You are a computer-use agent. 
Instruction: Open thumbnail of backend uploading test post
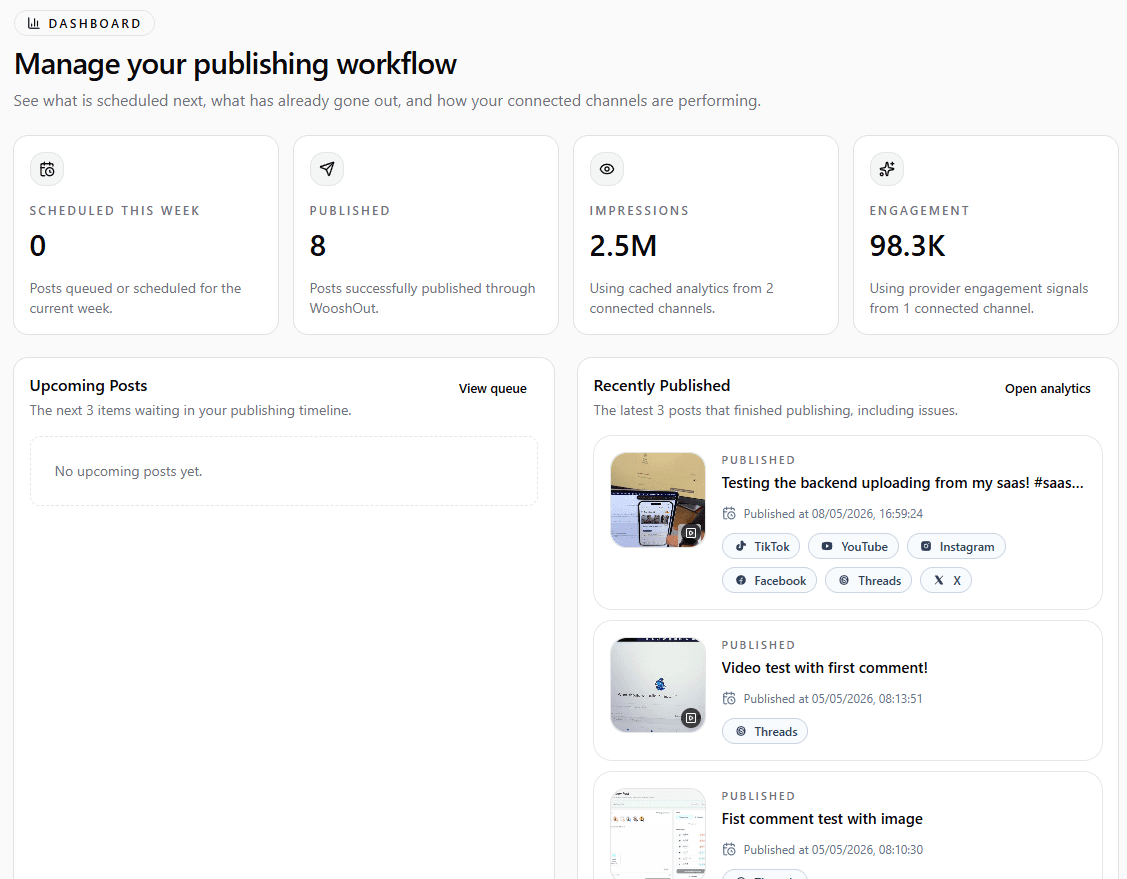(x=658, y=500)
